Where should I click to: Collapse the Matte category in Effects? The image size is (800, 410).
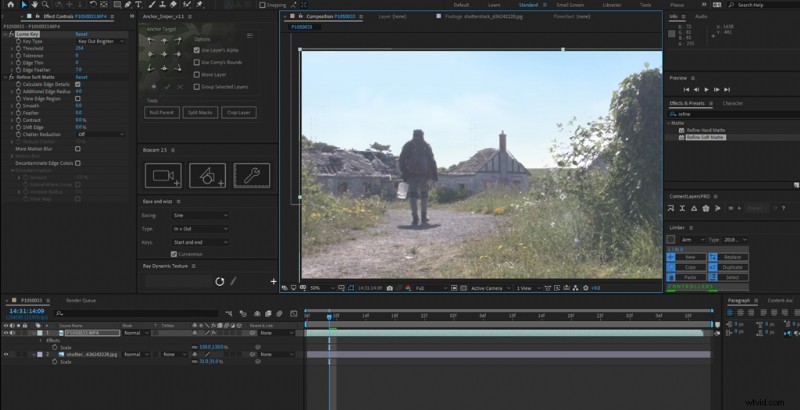pyautogui.click(x=669, y=123)
